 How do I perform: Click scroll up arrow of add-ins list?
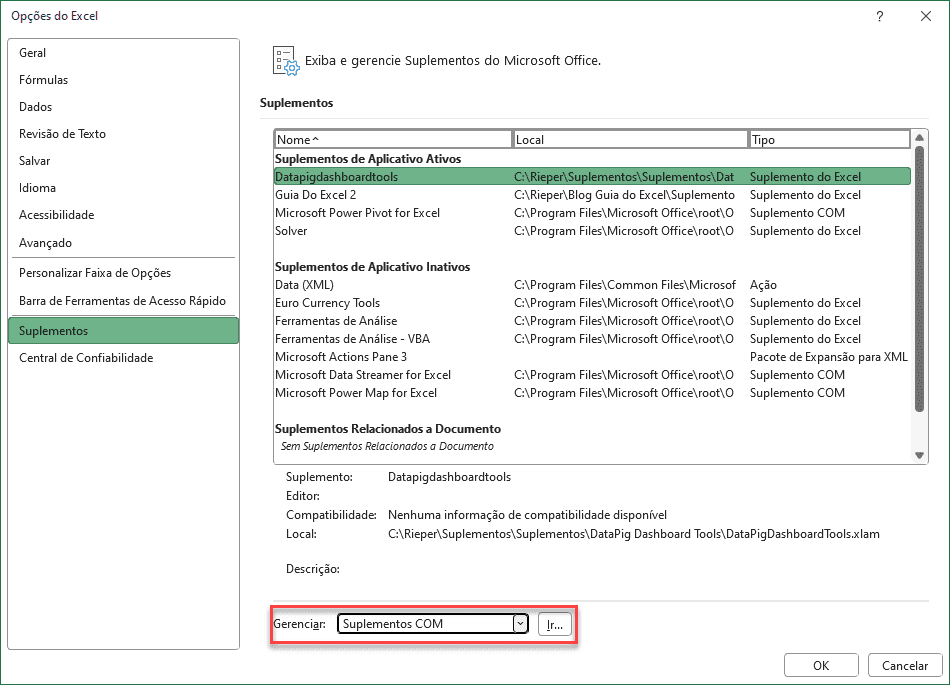click(919, 138)
